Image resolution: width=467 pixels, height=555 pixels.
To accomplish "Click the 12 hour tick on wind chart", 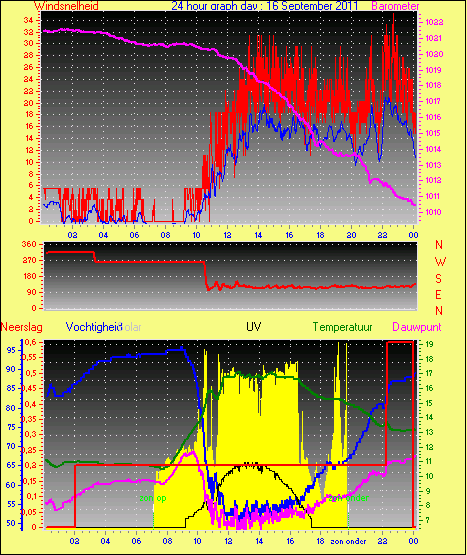I will click(227, 235).
